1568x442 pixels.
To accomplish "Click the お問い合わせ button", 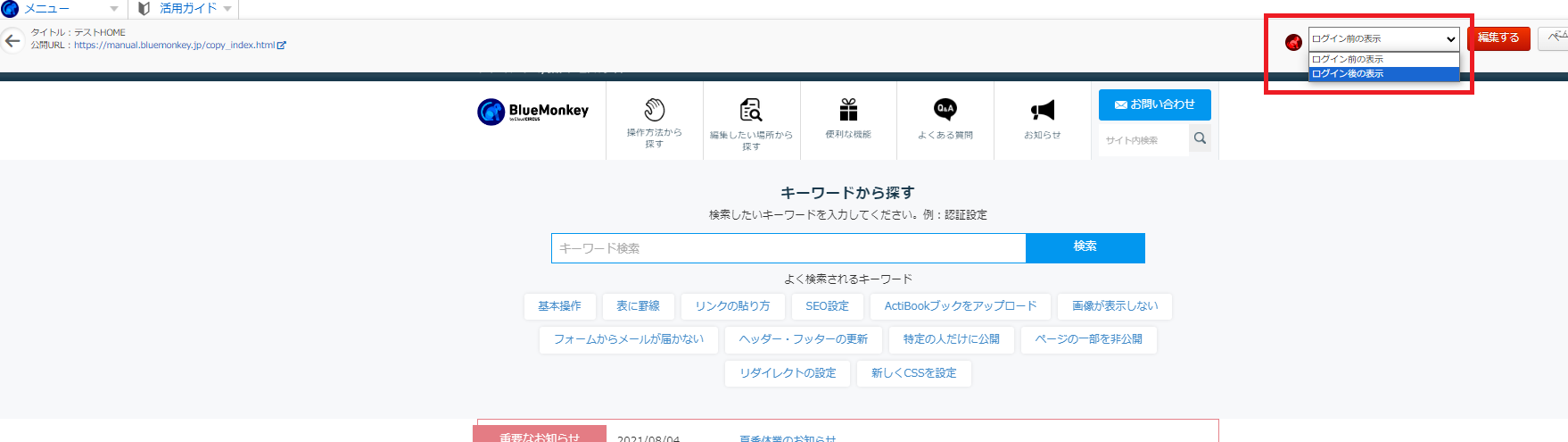I will [1154, 104].
